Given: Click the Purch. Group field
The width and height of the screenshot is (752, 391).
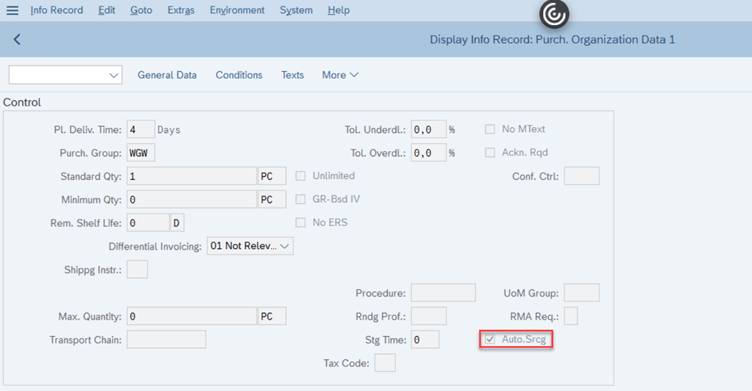Looking at the screenshot, I should [x=141, y=153].
